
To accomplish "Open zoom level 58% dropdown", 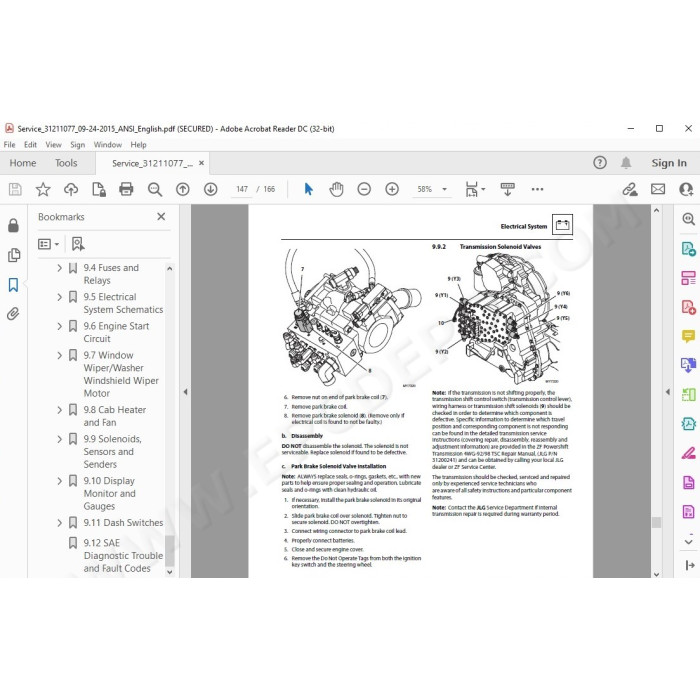I will click(x=444, y=189).
